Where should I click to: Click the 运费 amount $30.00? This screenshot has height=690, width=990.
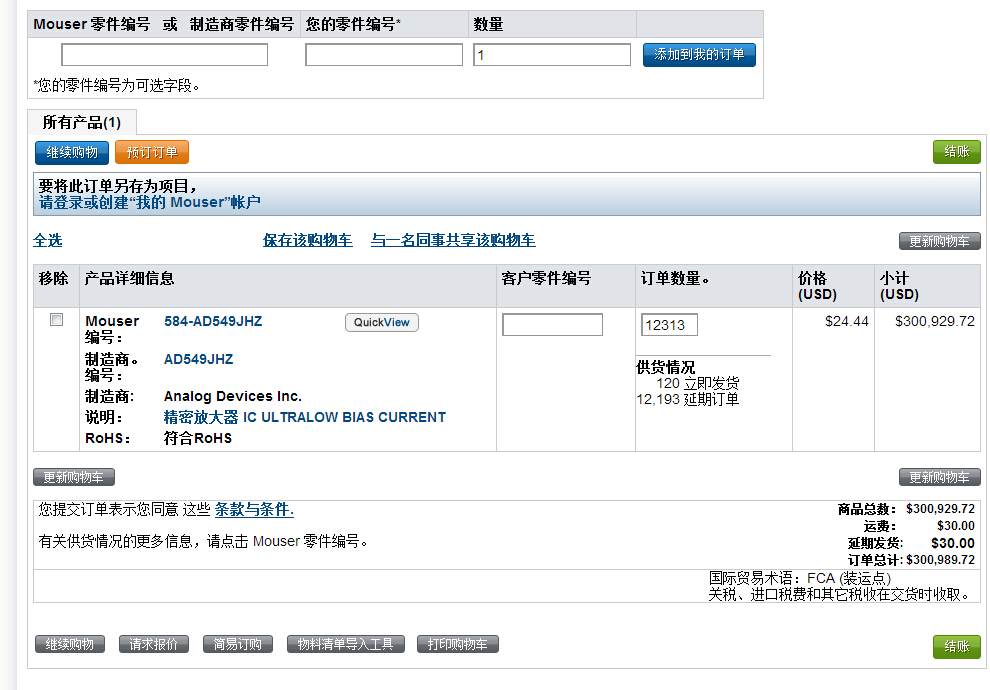click(956, 526)
